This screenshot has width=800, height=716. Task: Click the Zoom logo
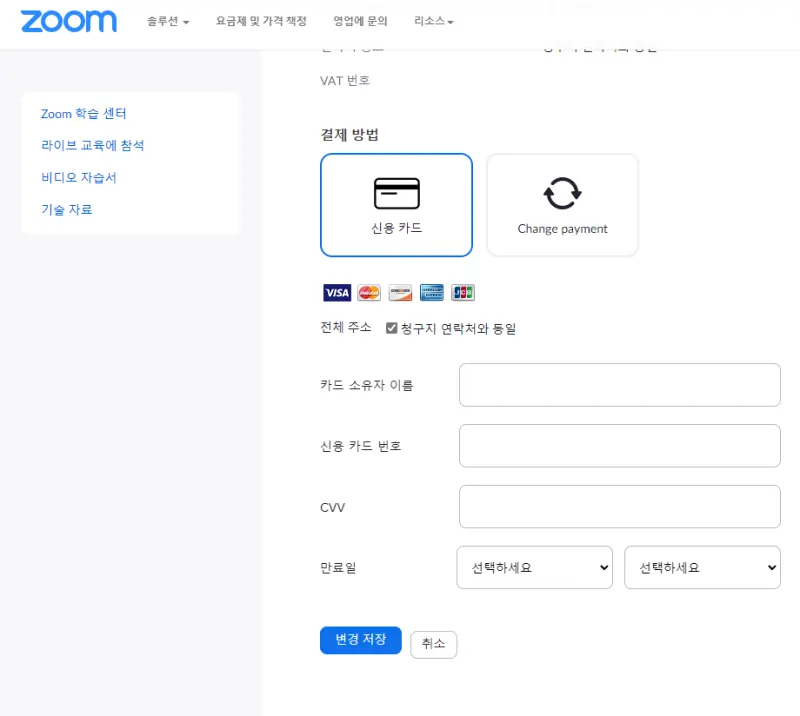[68, 20]
